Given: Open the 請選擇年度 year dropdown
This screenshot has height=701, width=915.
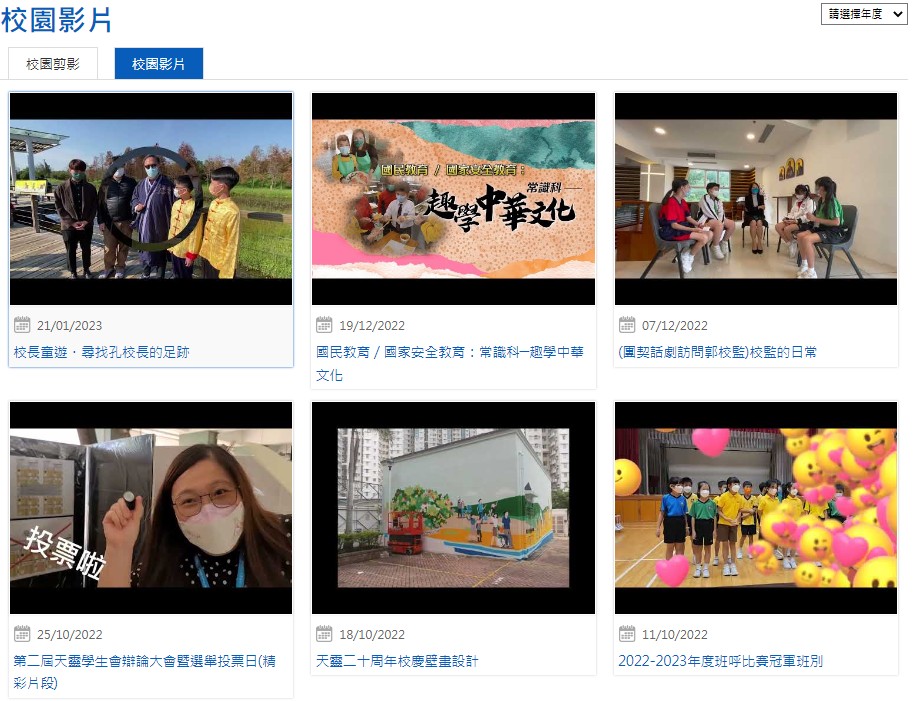Looking at the screenshot, I should (863, 14).
